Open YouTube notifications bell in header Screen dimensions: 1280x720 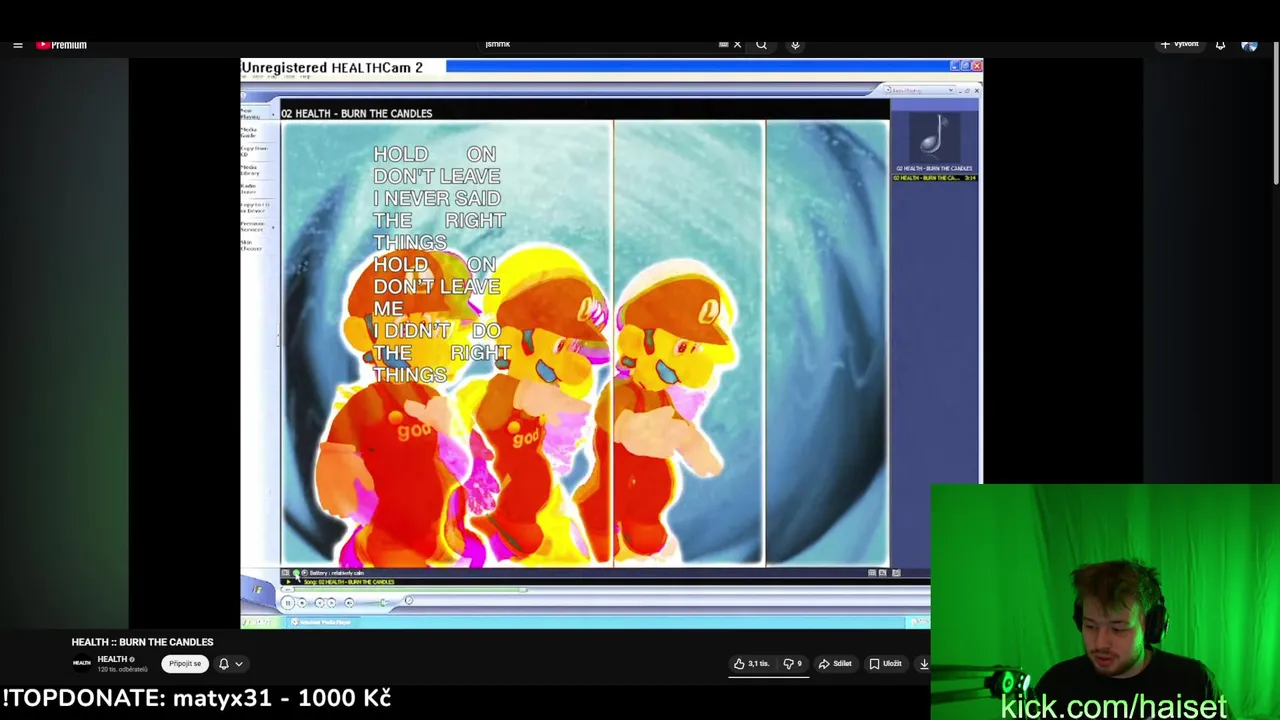(x=1220, y=45)
